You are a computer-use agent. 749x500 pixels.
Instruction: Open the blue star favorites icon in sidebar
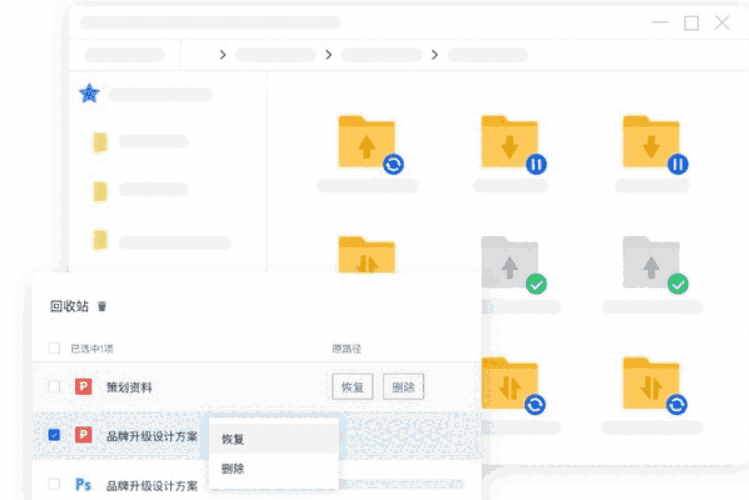click(89, 93)
